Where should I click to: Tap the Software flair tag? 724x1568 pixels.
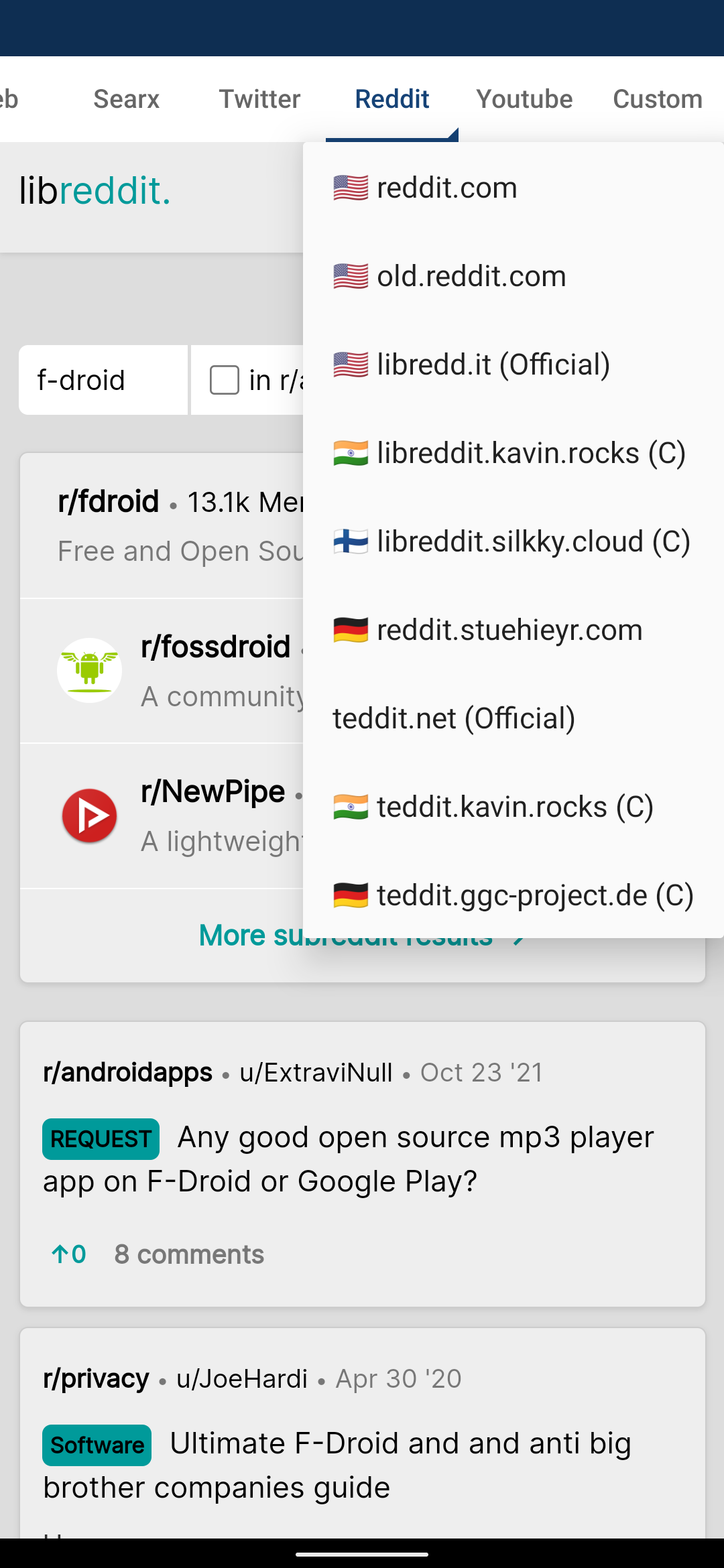pyautogui.click(x=97, y=1445)
